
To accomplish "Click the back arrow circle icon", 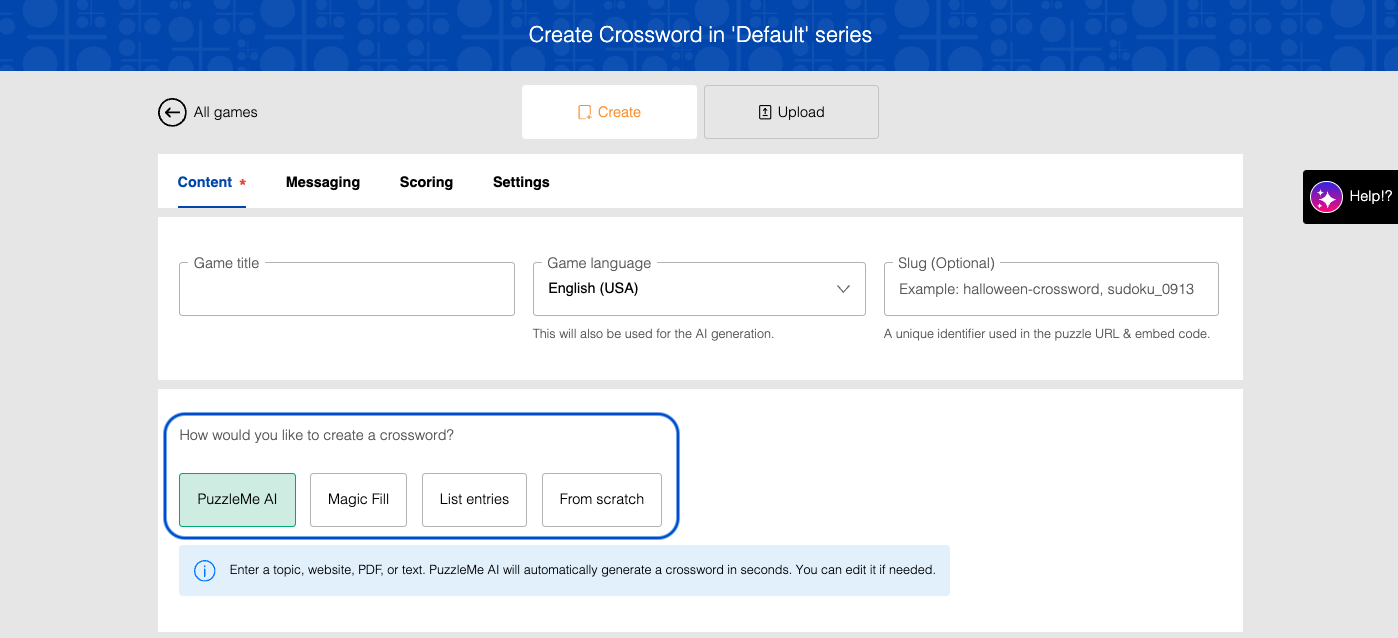I will coord(172,112).
